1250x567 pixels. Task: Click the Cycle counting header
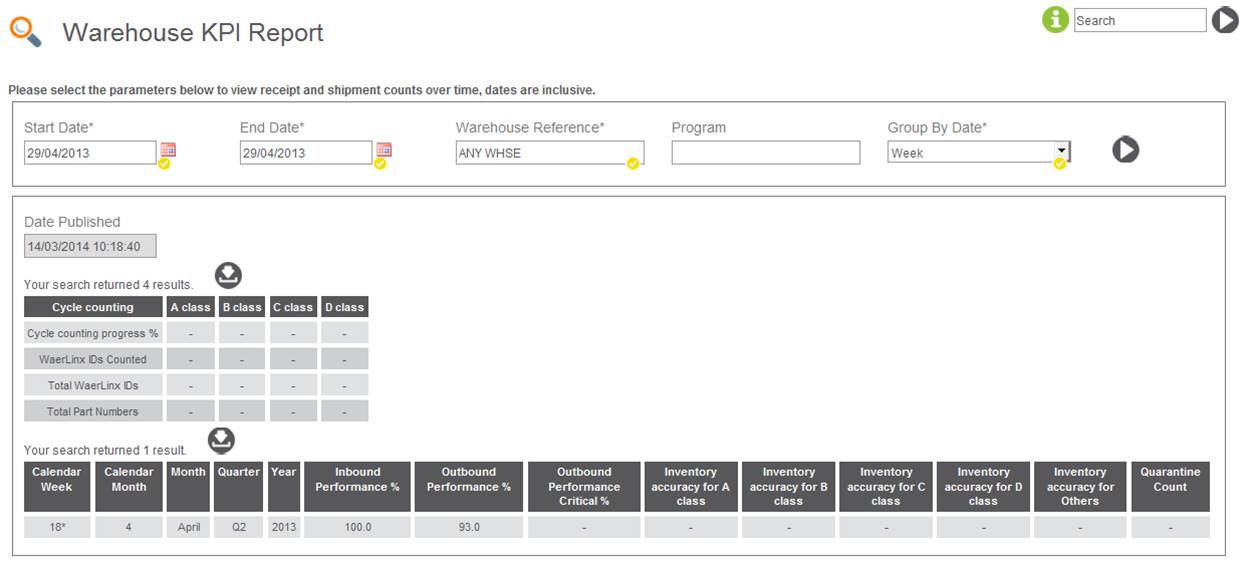[93, 307]
